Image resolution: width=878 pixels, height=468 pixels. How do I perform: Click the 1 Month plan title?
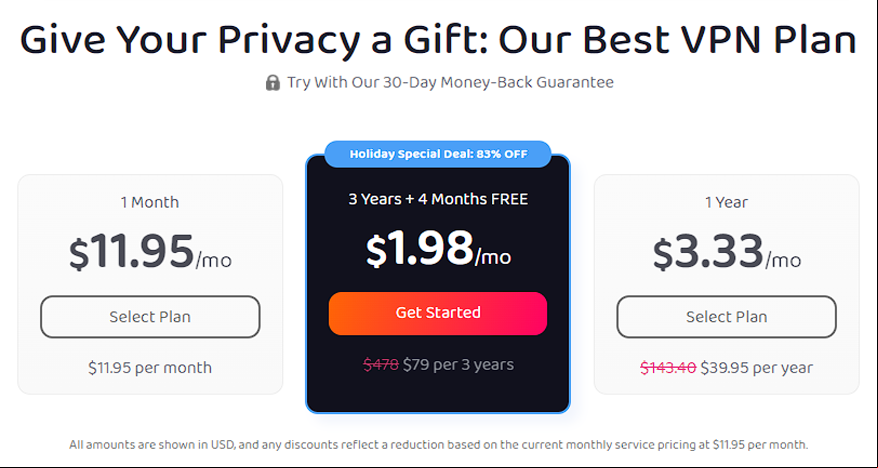150,202
